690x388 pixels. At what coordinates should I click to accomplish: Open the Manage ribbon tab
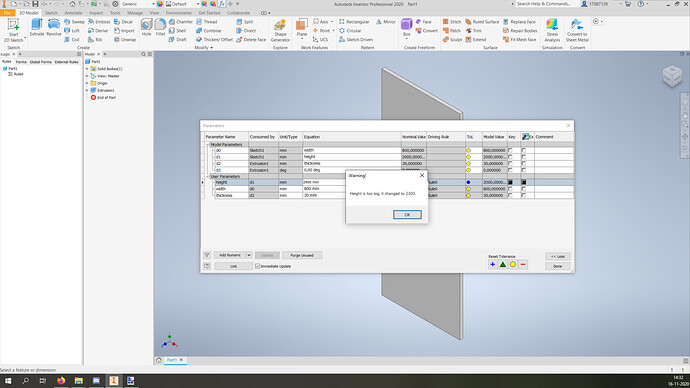135,13
